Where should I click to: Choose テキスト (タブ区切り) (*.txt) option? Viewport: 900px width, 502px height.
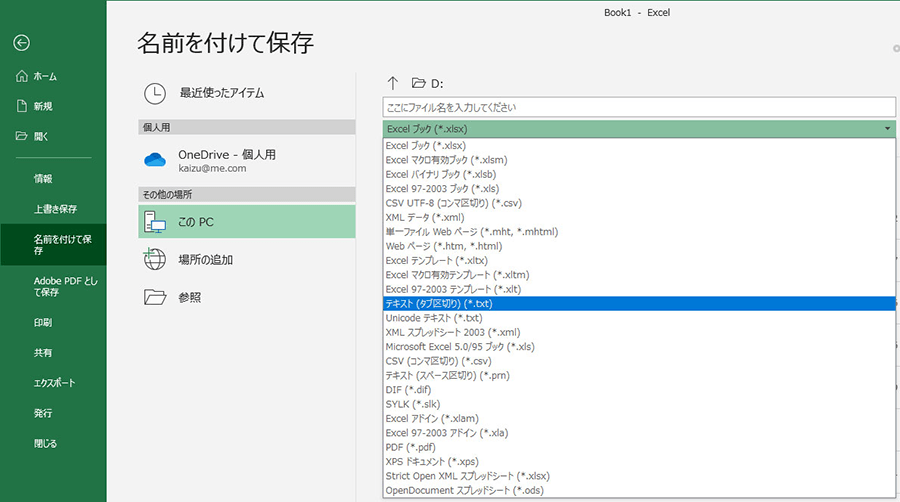(x=639, y=303)
